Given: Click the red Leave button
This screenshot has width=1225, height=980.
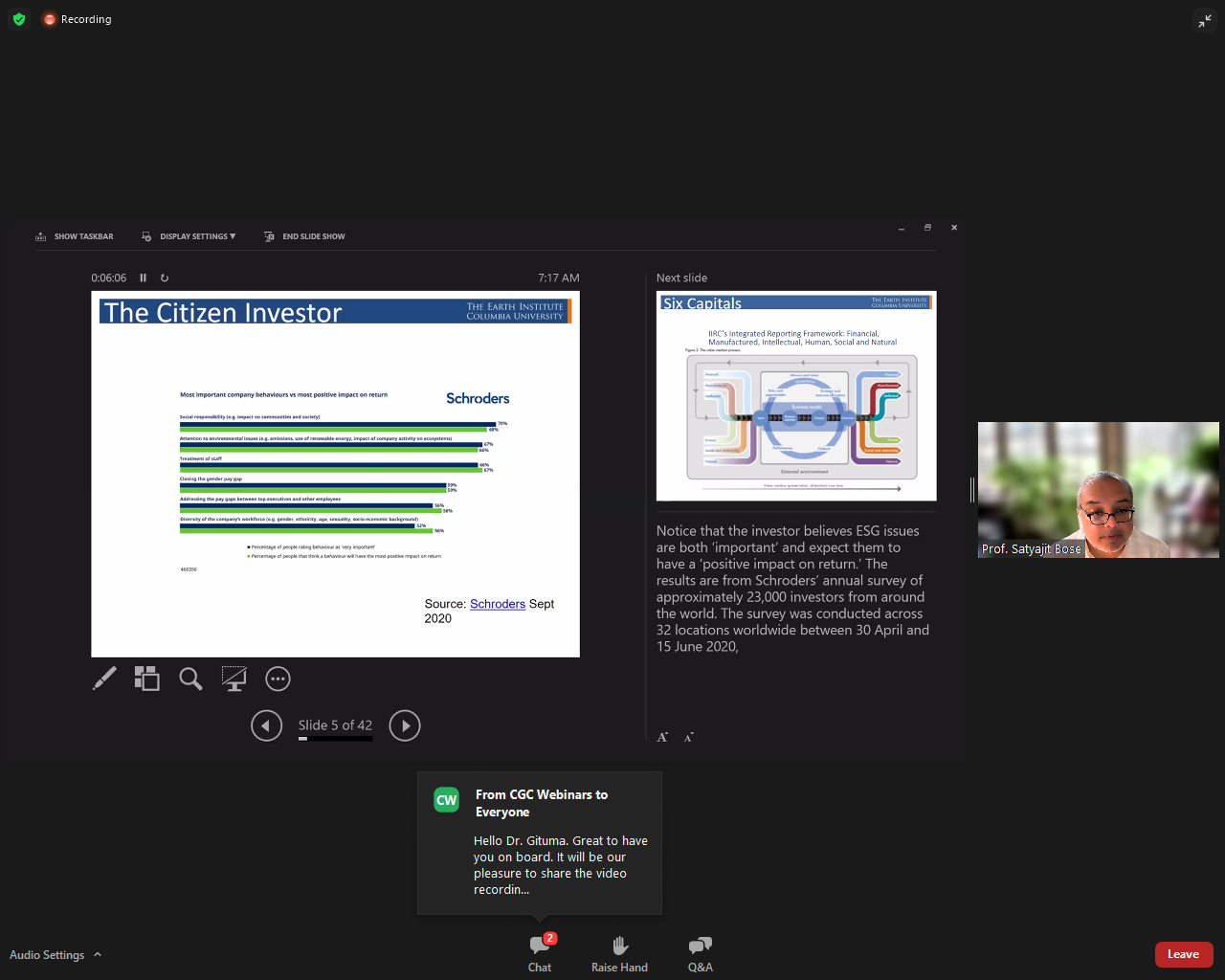Looking at the screenshot, I should click(1183, 954).
